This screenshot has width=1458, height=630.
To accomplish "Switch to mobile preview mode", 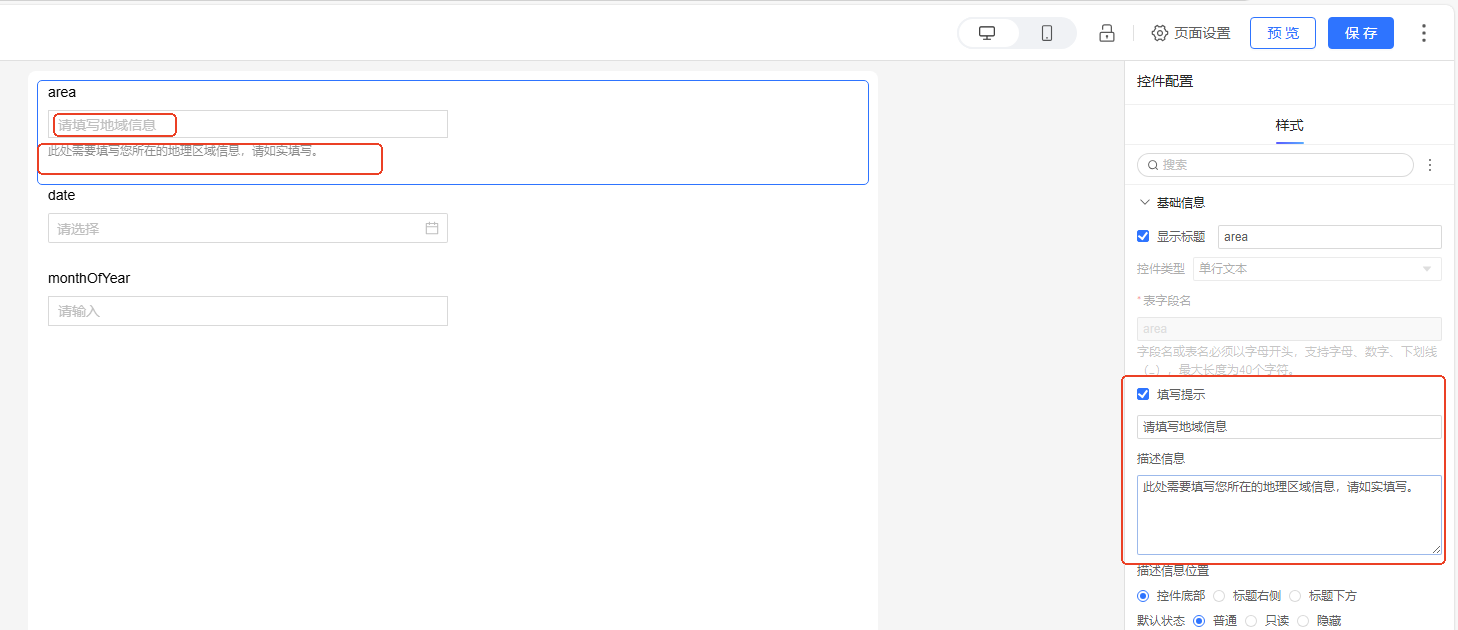I will (x=1046, y=33).
